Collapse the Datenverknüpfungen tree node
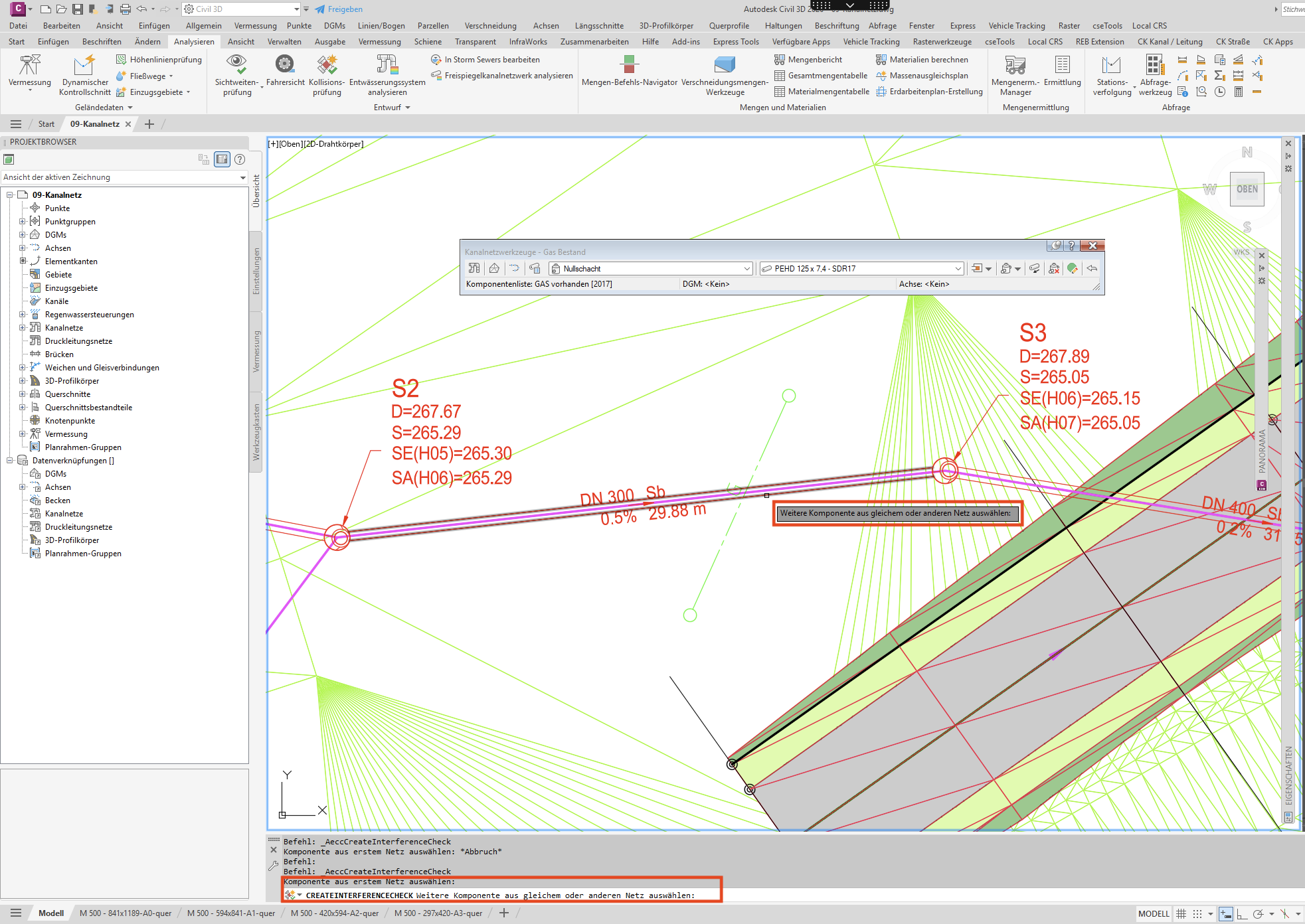 (x=10, y=460)
